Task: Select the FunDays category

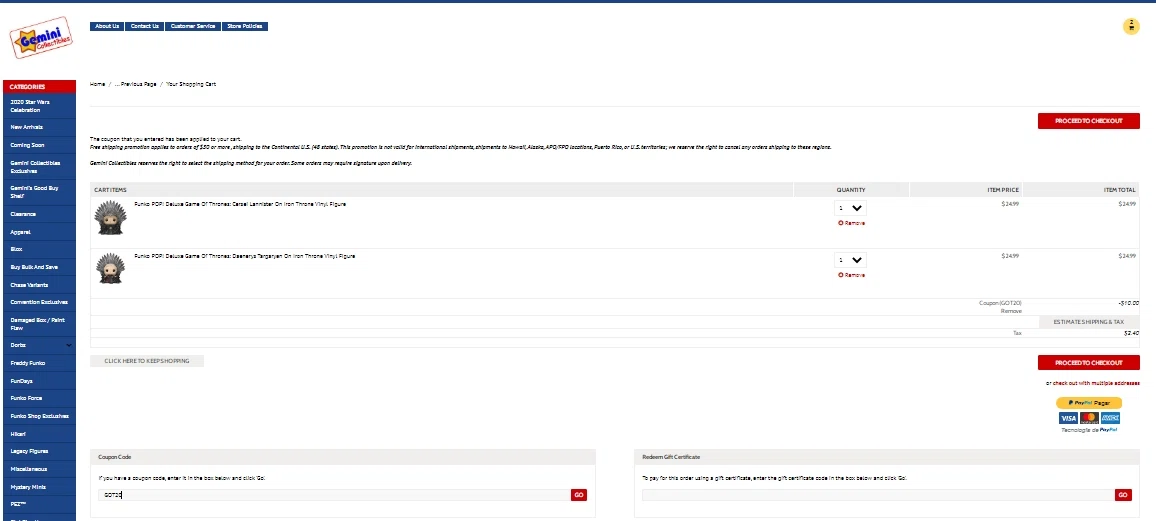Action: click(39, 381)
